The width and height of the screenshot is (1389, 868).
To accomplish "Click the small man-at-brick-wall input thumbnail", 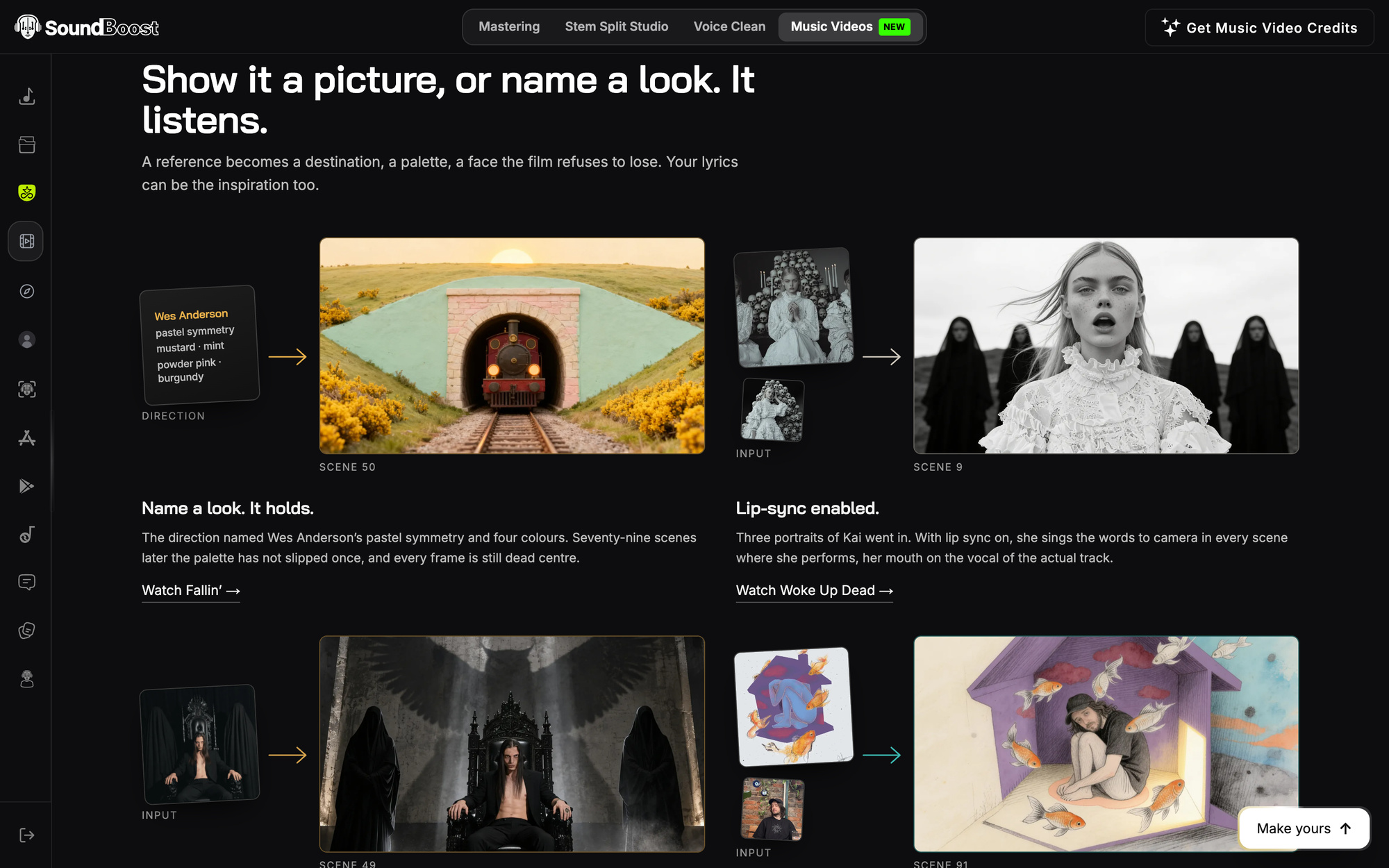I will pyautogui.click(x=773, y=809).
